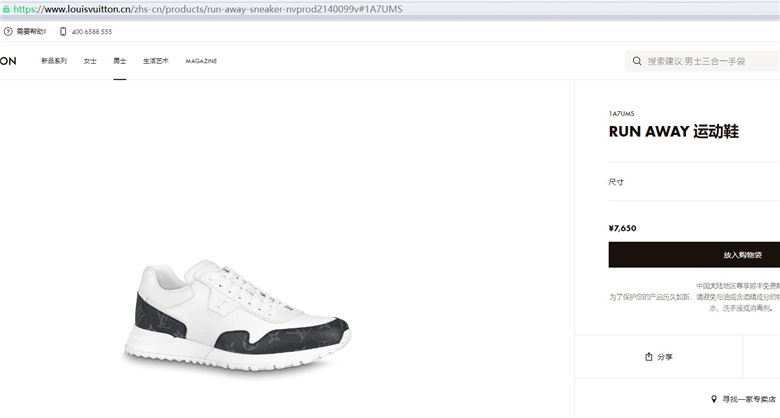
Task: Click the phone number 400 6588 555
Action: point(92,31)
